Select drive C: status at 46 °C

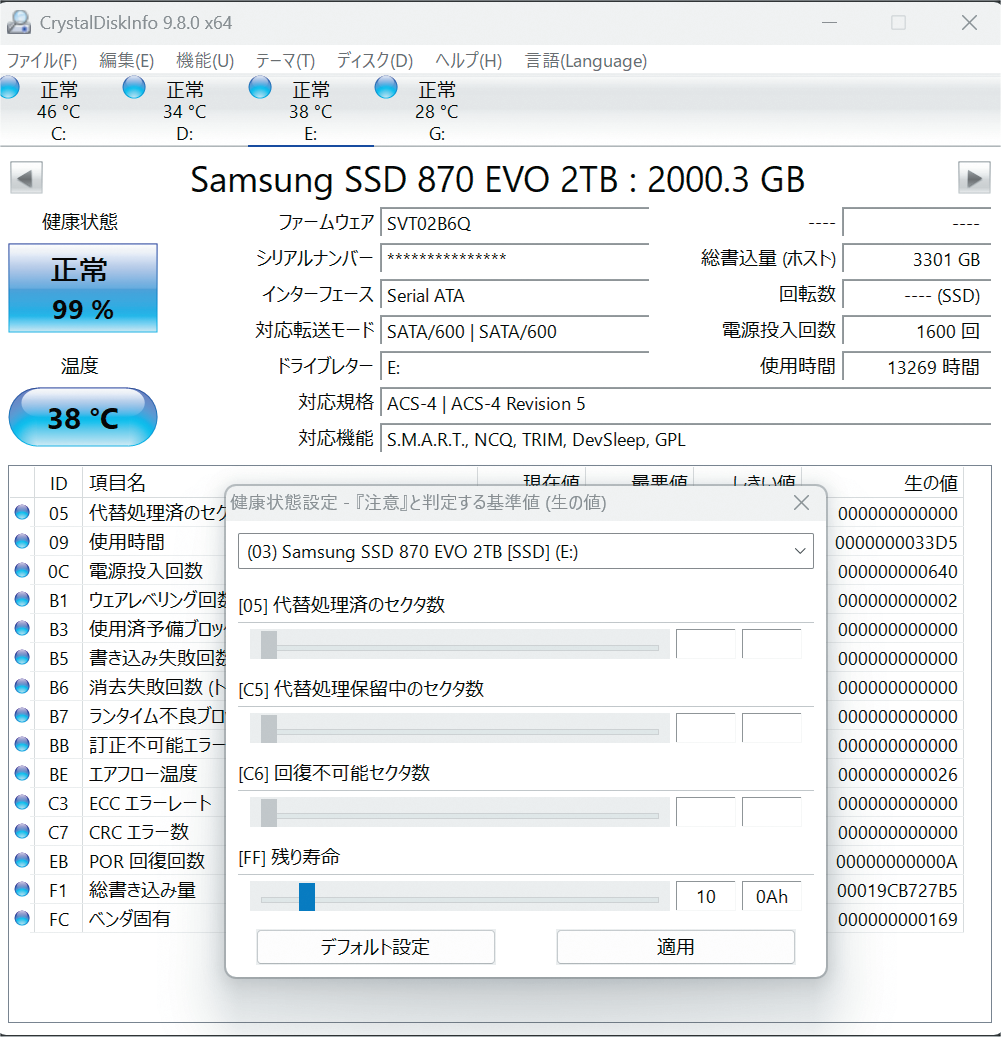click(x=58, y=110)
